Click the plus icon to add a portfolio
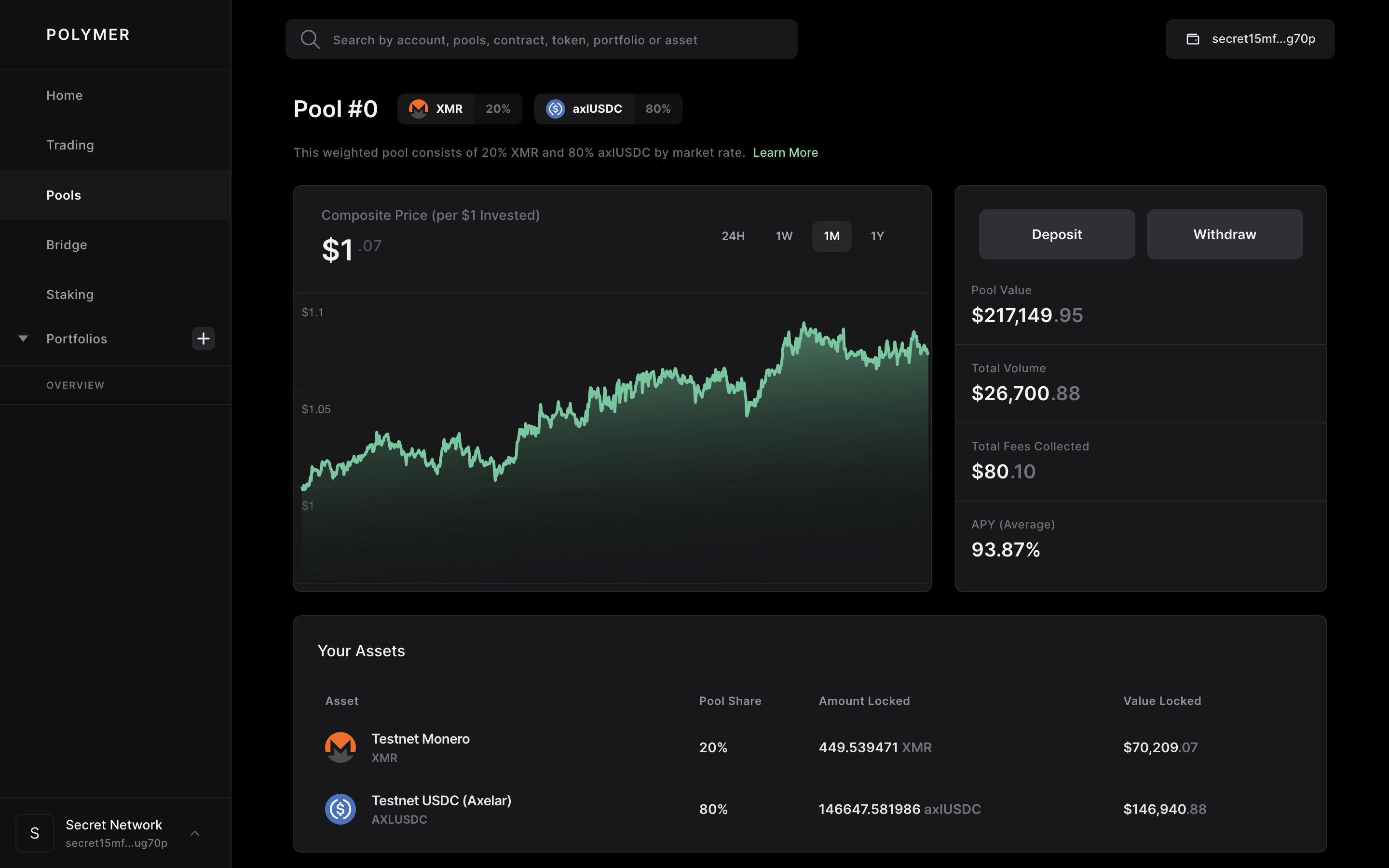1389x868 pixels. coord(204,339)
